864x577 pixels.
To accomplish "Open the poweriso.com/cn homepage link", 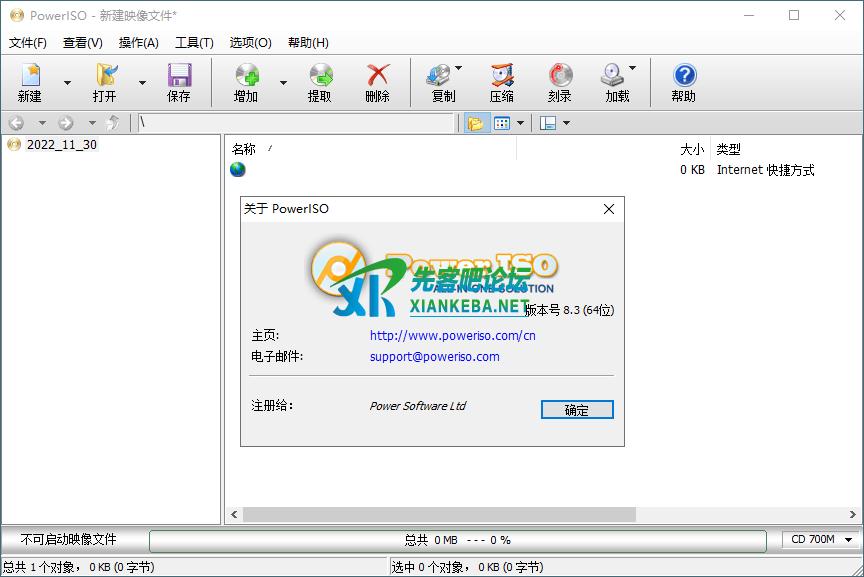I will click(452, 336).
